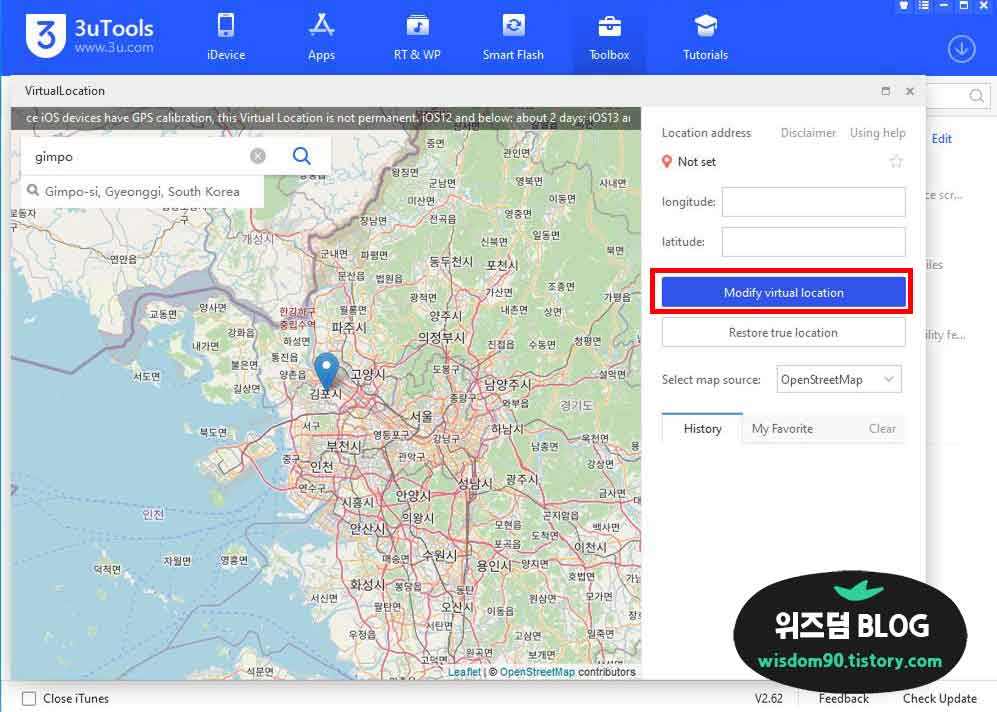Click Modify virtual location

tap(783, 291)
